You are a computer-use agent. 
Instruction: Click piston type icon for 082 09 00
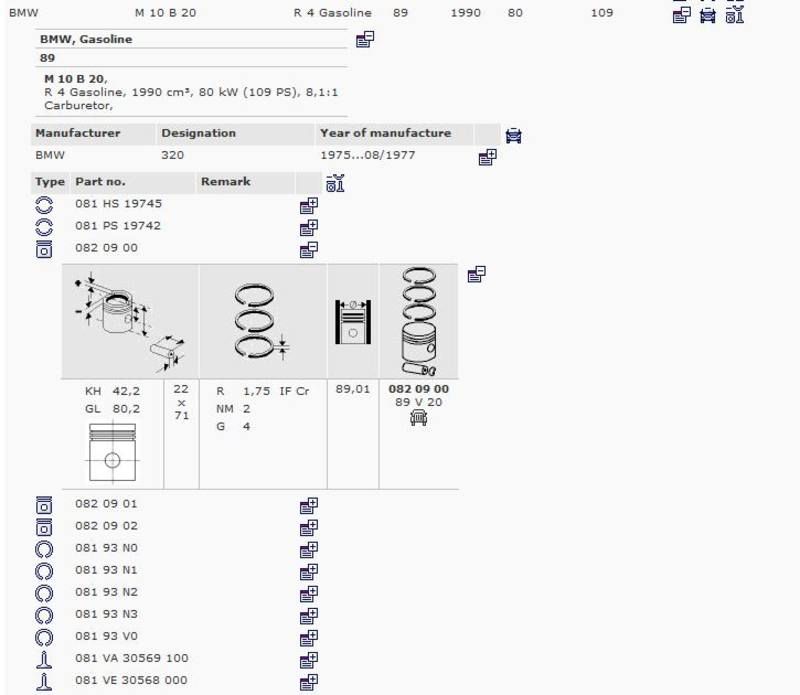tap(44, 250)
